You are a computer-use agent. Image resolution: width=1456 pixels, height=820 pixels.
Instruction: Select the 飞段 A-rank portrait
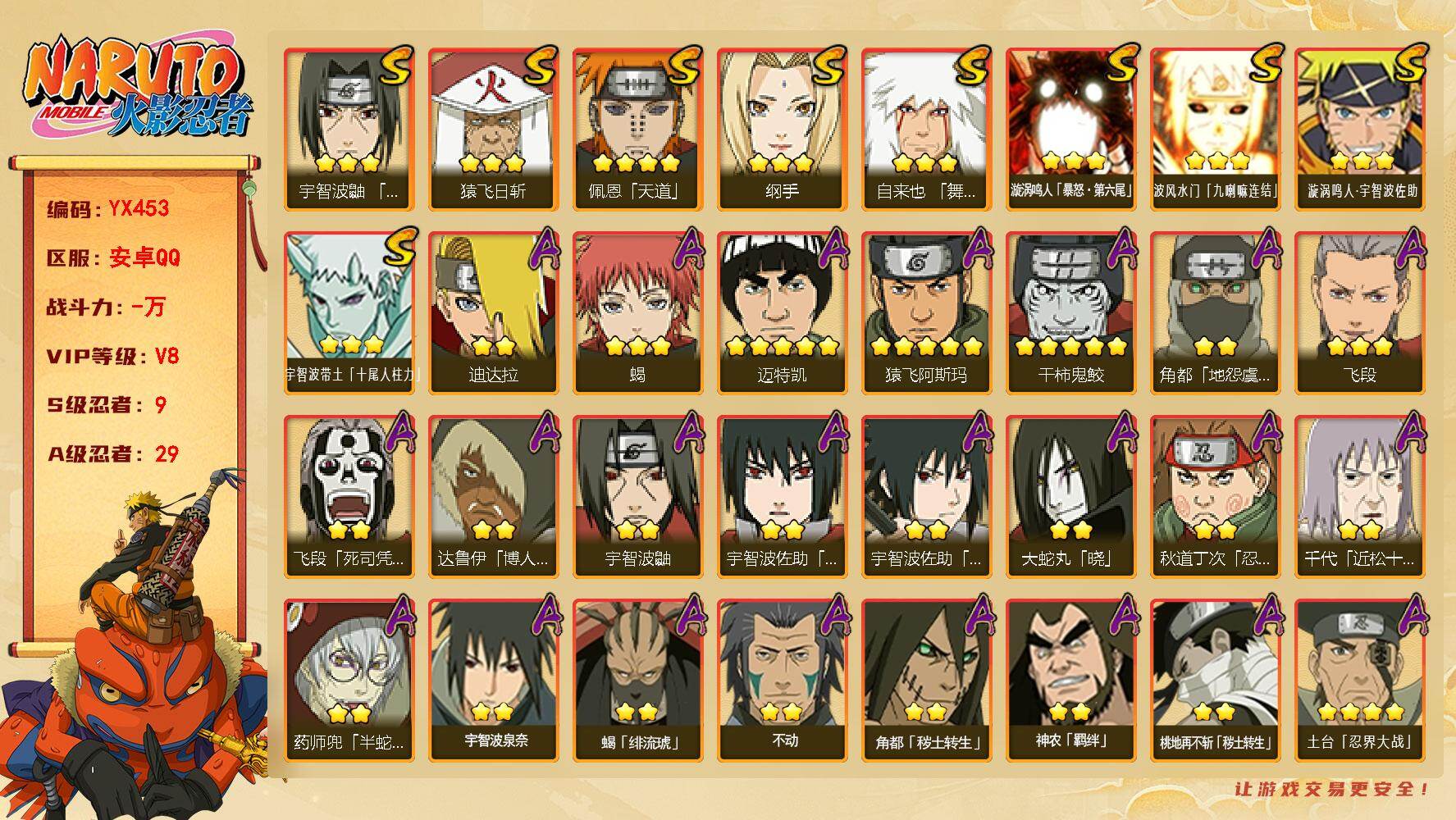pos(1359,312)
